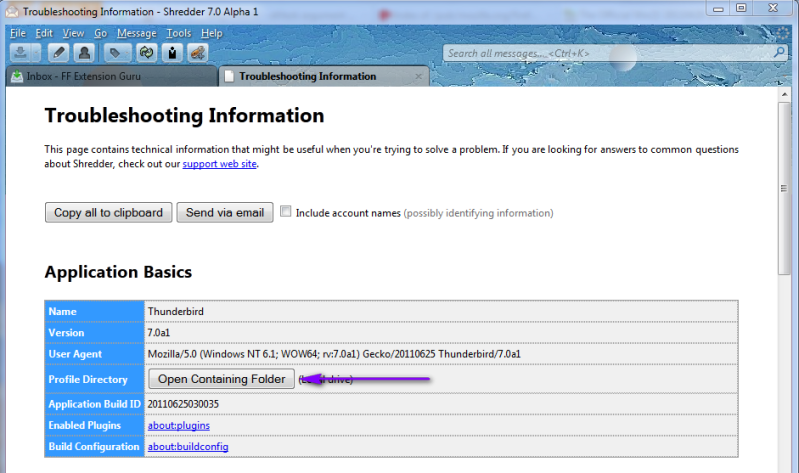
Task: Open the File menu
Action: coord(18,33)
